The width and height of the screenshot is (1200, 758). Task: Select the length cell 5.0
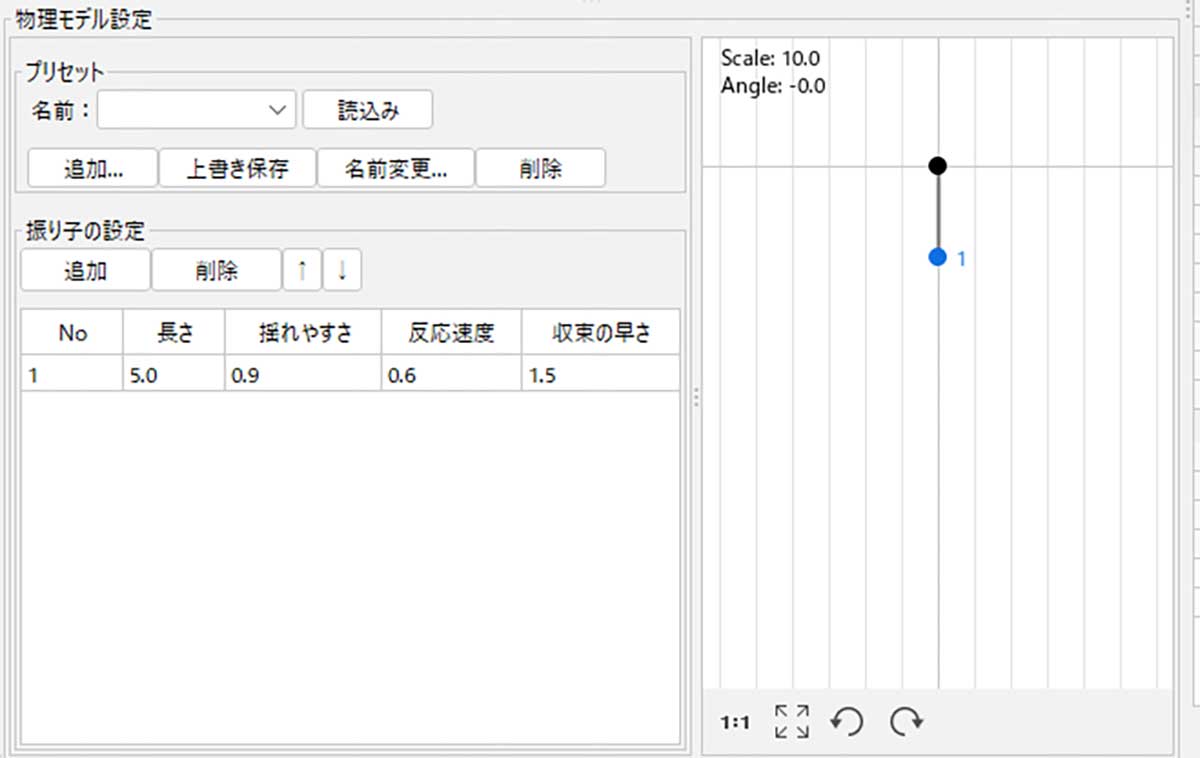pos(174,374)
